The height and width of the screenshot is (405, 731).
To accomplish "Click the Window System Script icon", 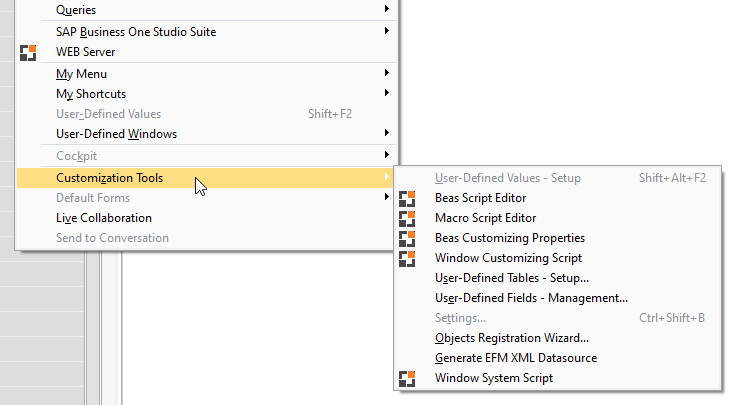I will [x=407, y=378].
